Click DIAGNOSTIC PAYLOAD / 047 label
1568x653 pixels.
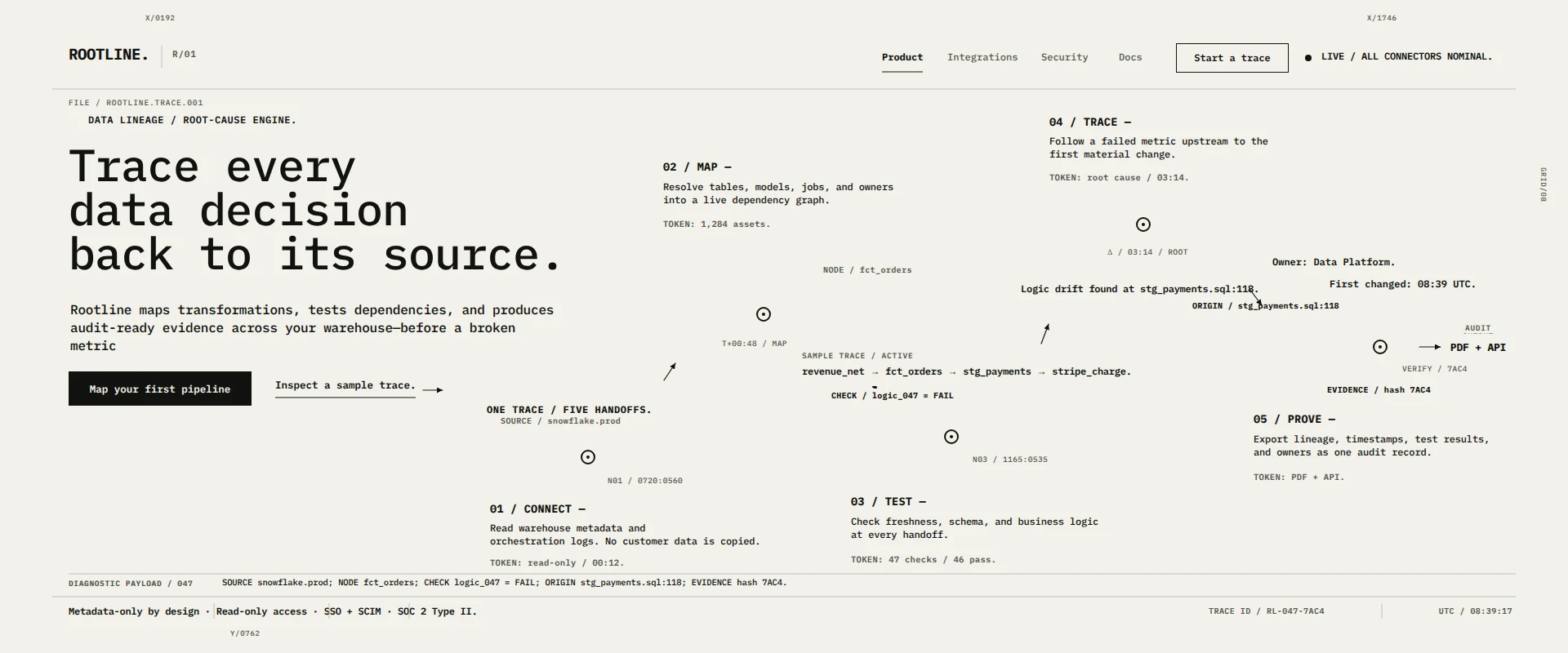point(131,584)
